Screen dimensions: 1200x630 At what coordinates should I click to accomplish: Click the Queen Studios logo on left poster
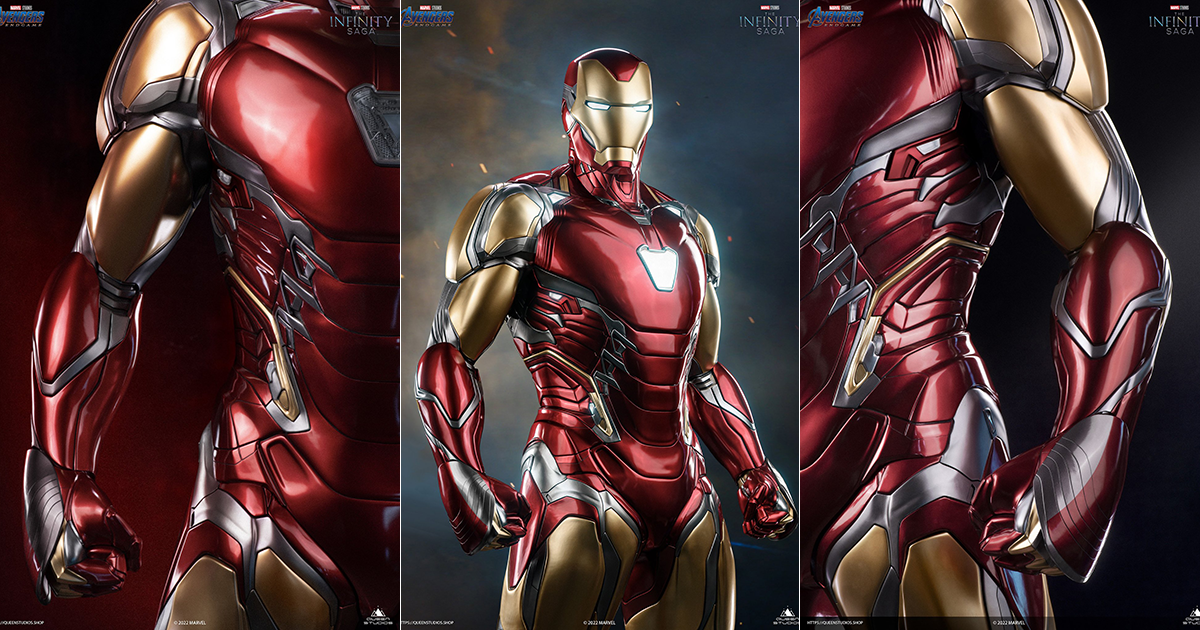pyautogui.click(x=377, y=614)
